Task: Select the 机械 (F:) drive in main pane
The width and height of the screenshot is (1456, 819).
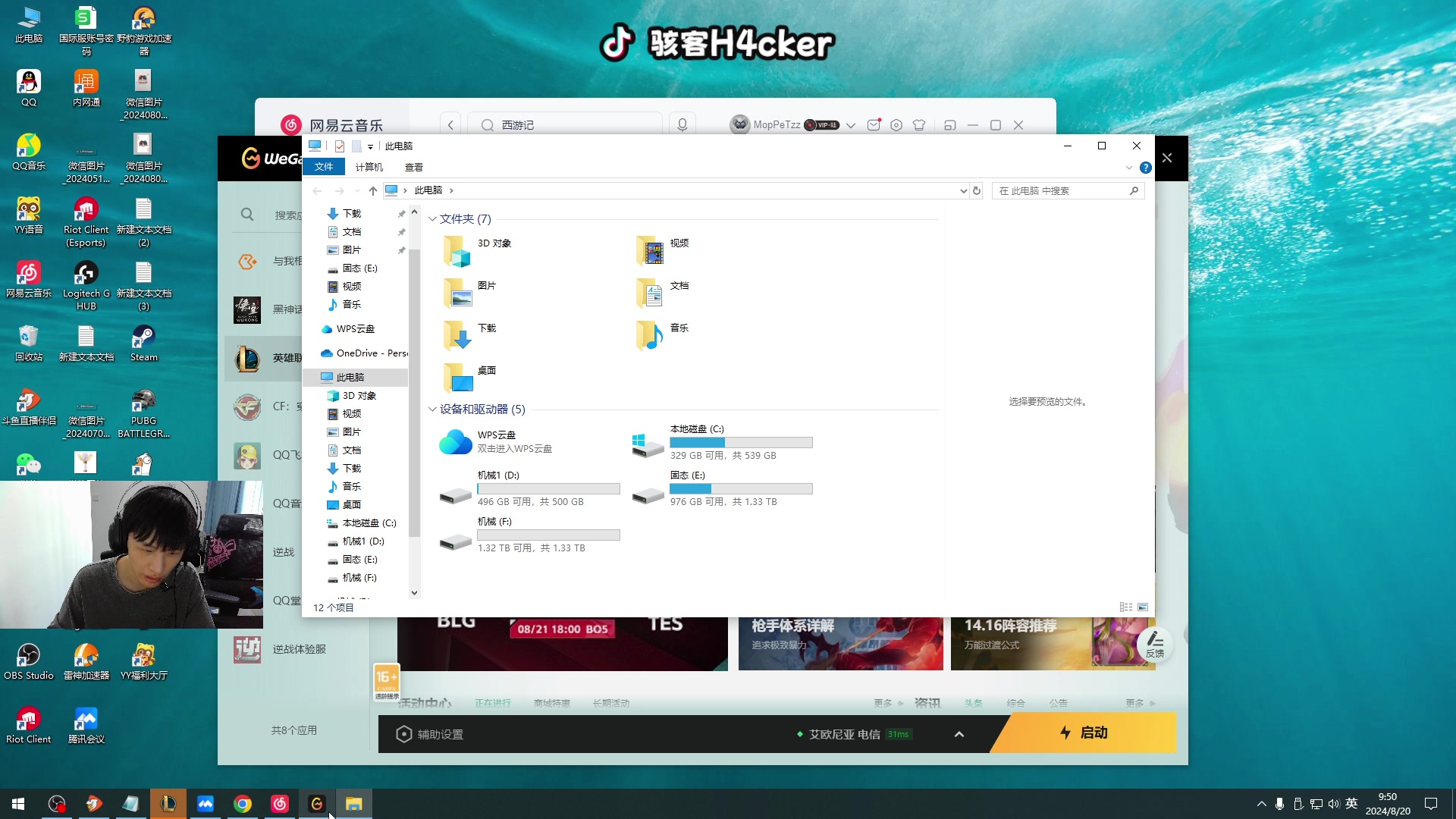Action: (530, 535)
